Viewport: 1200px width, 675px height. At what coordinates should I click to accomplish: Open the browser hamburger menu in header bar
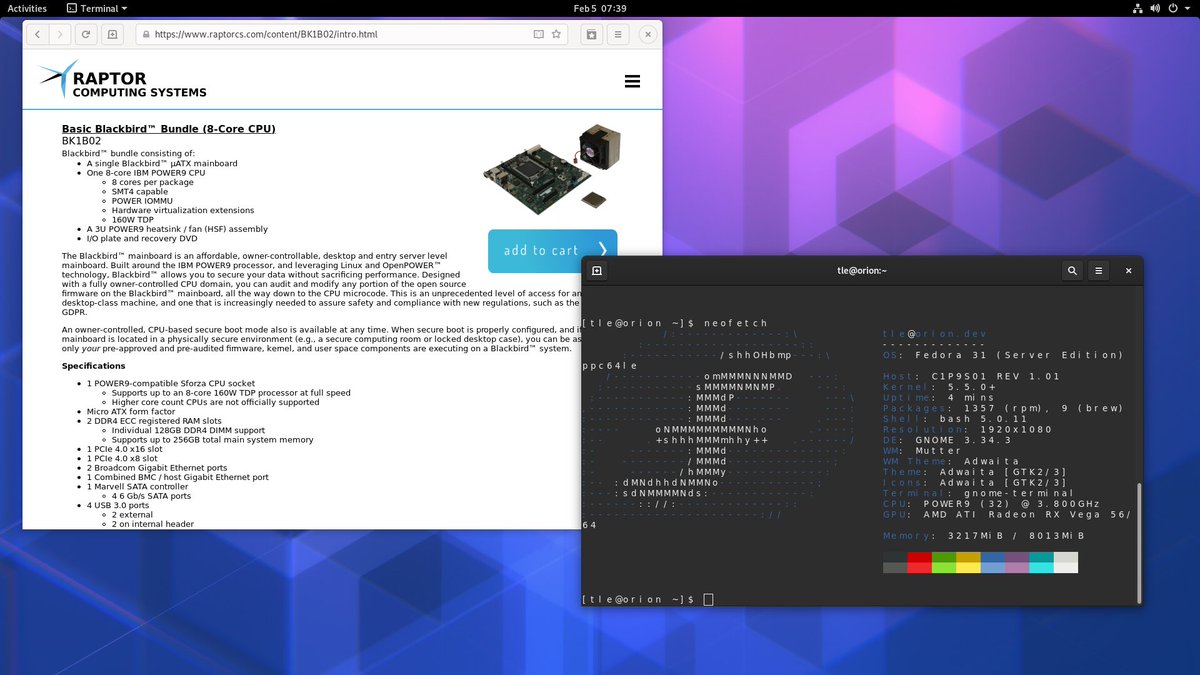coord(617,34)
